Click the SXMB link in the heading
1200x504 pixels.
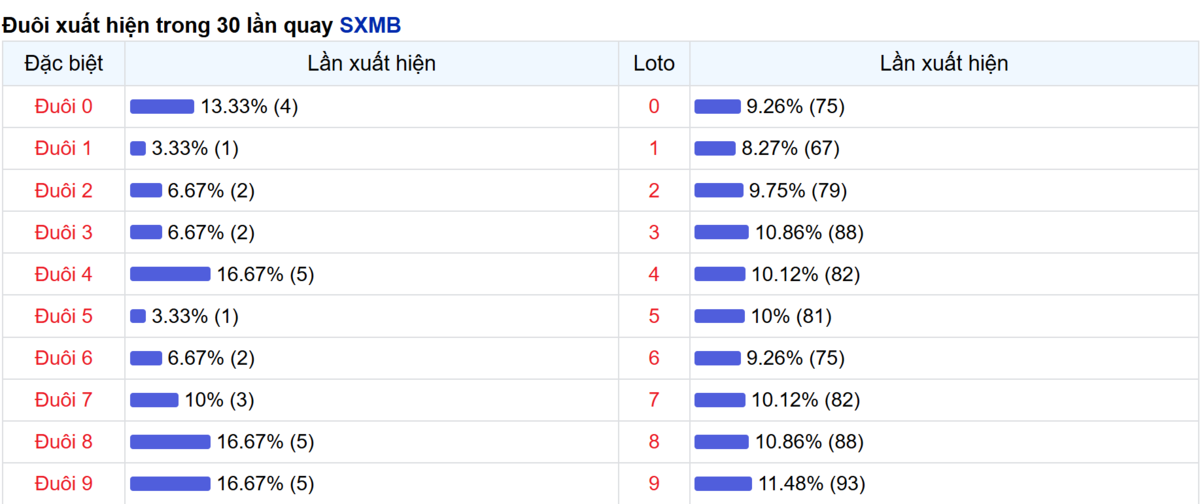click(x=370, y=25)
